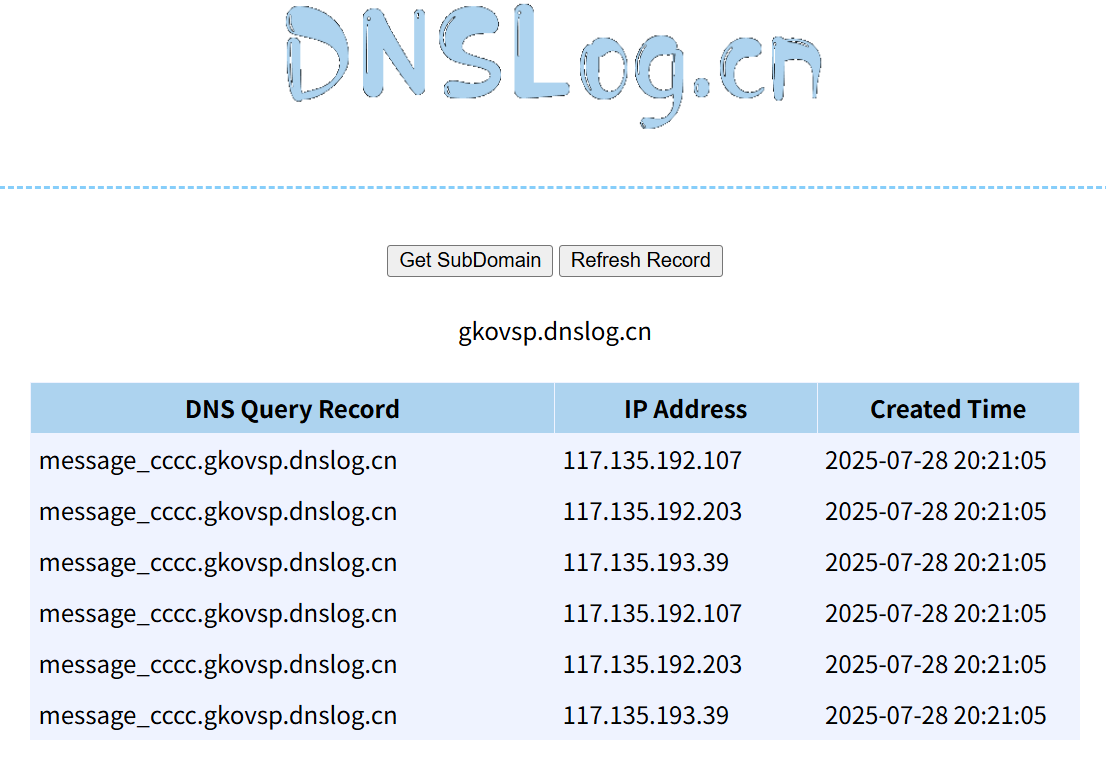Click the fourth row's 2025-07-28 20:21:05 timestamp
The image size is (1106, 772).
click(x=936, y=614)
